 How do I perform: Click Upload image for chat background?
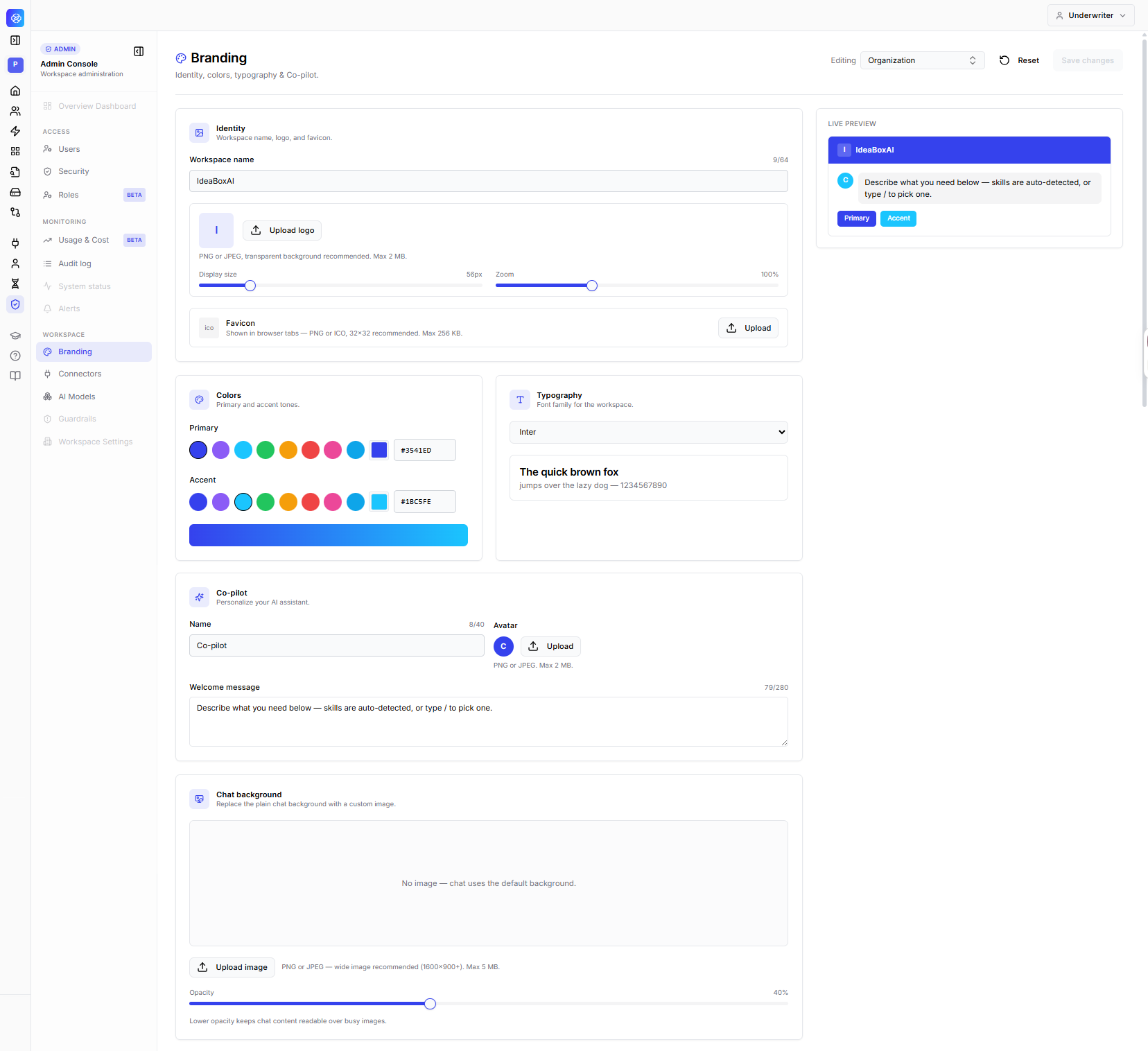232,967
